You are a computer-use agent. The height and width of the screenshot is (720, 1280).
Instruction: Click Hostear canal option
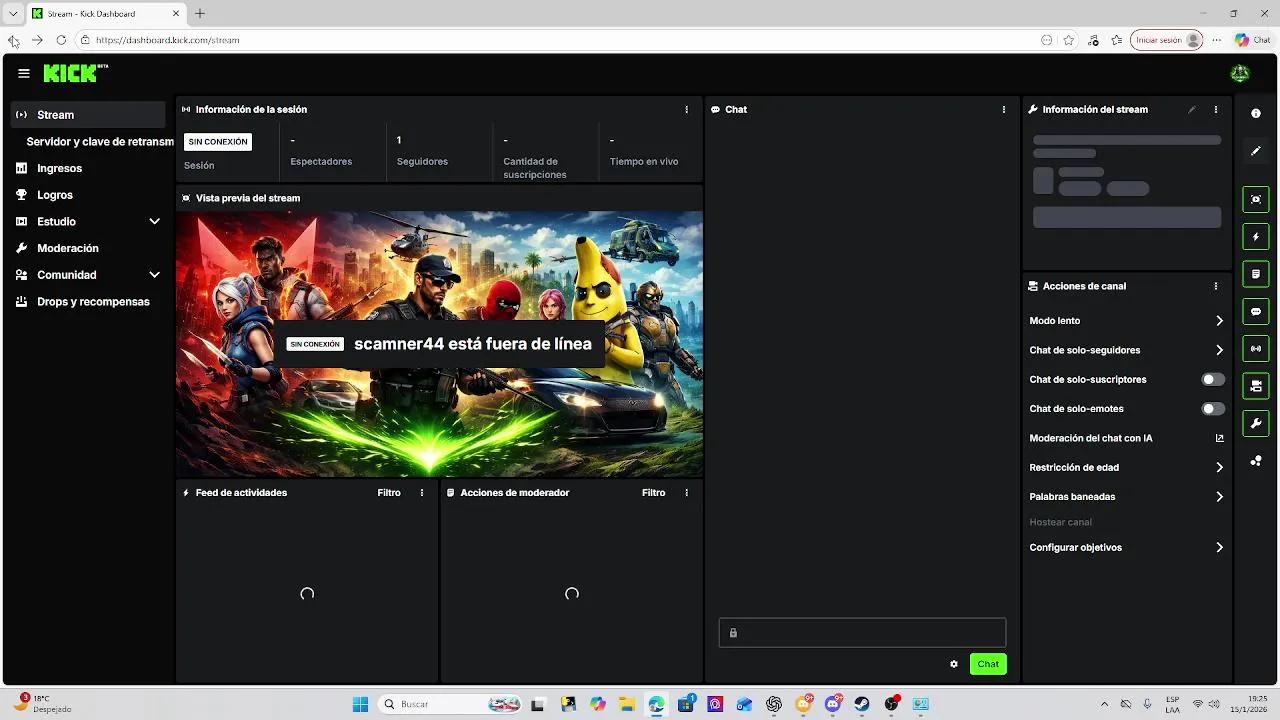click(1060, 522)
